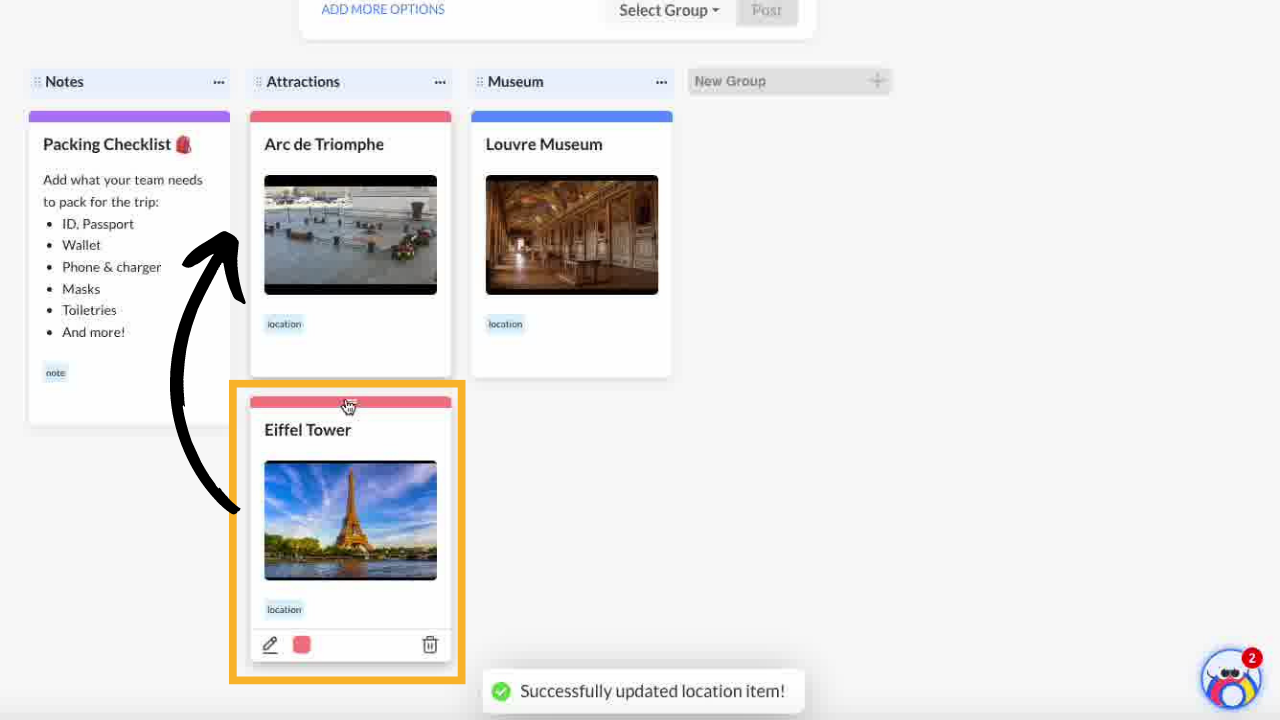Screen dimensions: 1280x720
Task: Grab the drag handle beside Attractions group
Action: click(x=258, y=82)
